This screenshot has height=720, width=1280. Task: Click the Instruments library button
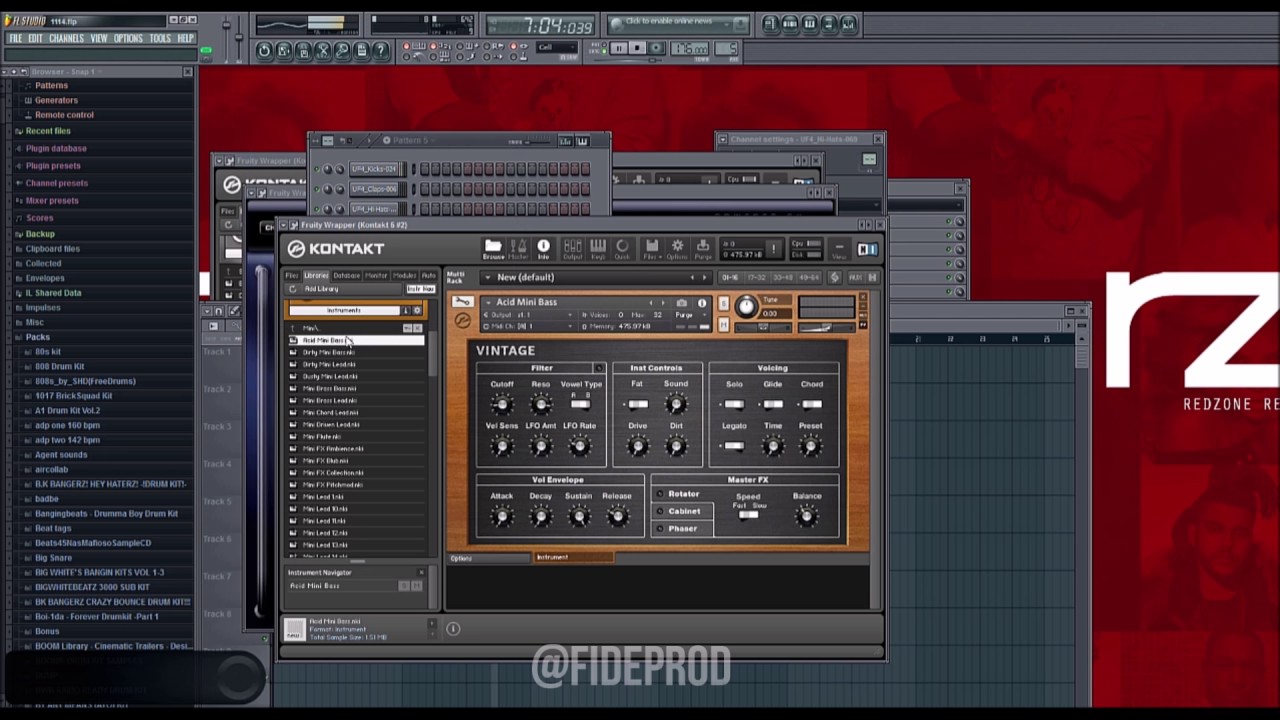pos(345,310)
